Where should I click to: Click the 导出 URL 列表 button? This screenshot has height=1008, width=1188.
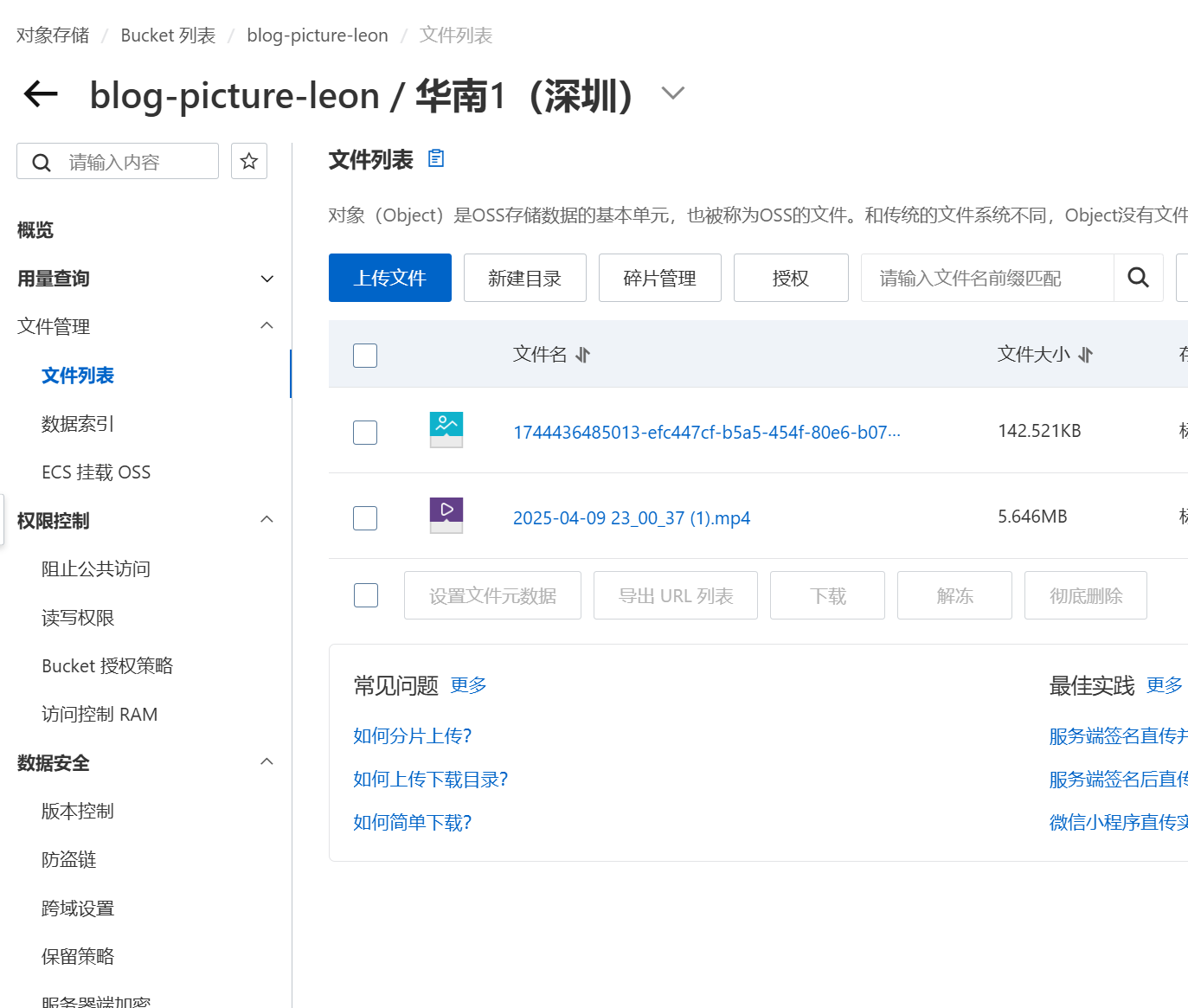[x=676, y=595]
